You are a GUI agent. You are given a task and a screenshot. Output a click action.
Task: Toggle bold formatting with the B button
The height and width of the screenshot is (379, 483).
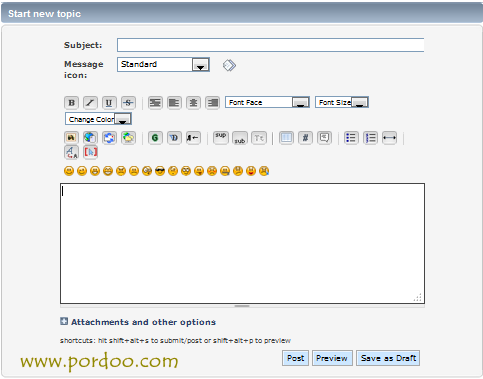pos(71,103)
